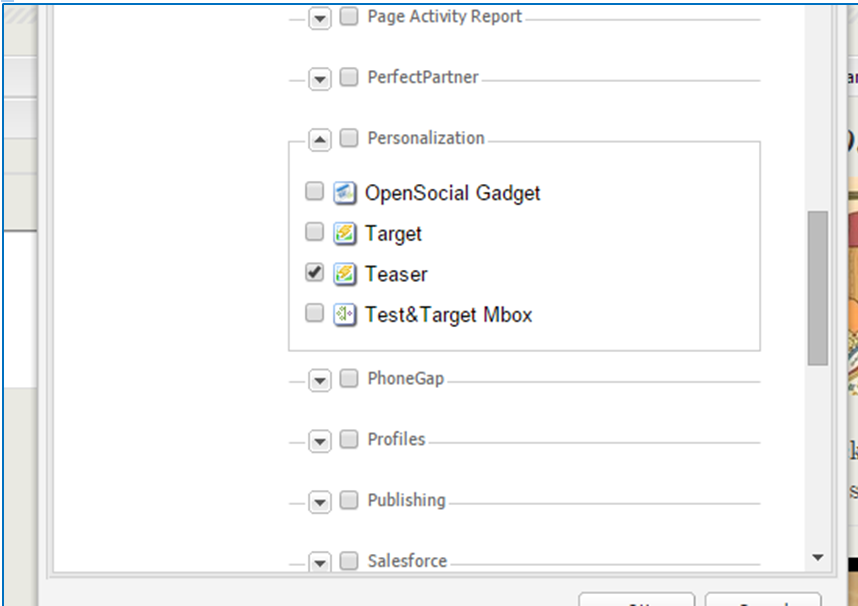Viewport: 858px width, 606px height.
Task: Click the scrollbar down arrow
Action: coord(818,557)
